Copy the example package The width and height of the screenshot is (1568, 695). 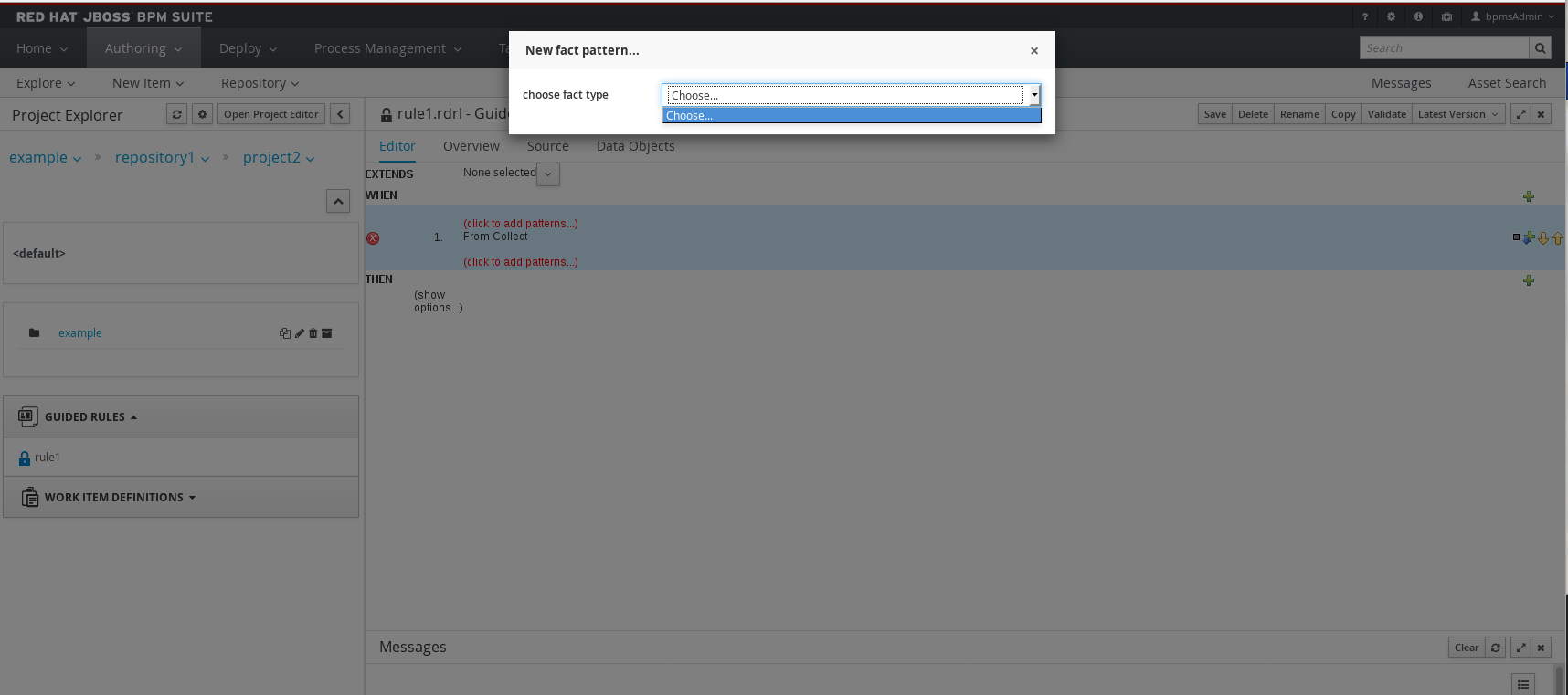[284, 333]
